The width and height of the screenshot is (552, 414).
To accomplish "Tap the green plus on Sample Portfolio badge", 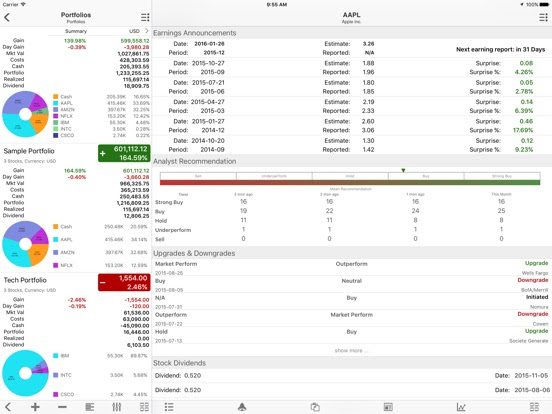I will [103, 153].
